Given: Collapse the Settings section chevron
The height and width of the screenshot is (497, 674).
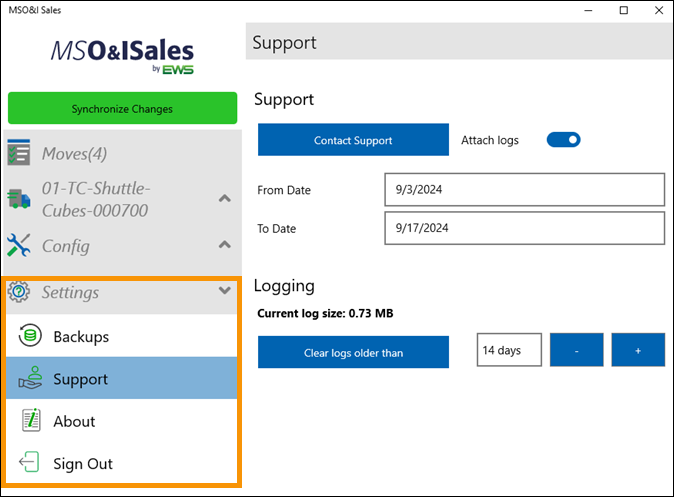Looking at the screenshot, I should pos(224,291).
